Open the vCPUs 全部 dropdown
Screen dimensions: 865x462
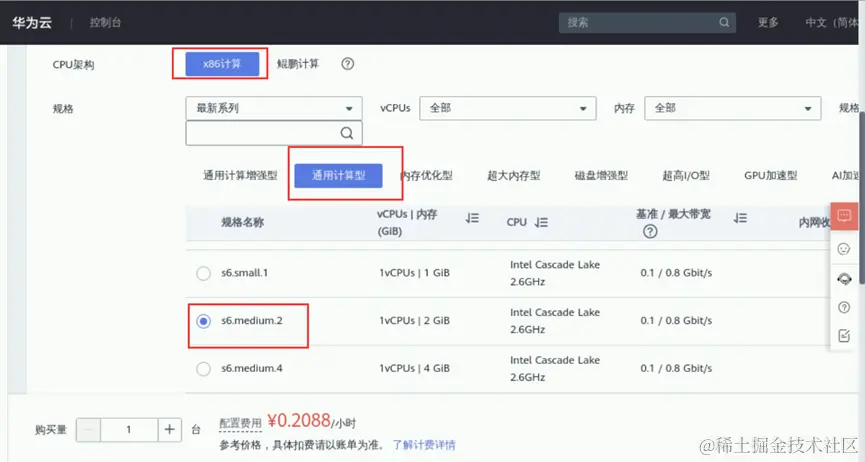[x=508, y=108]
